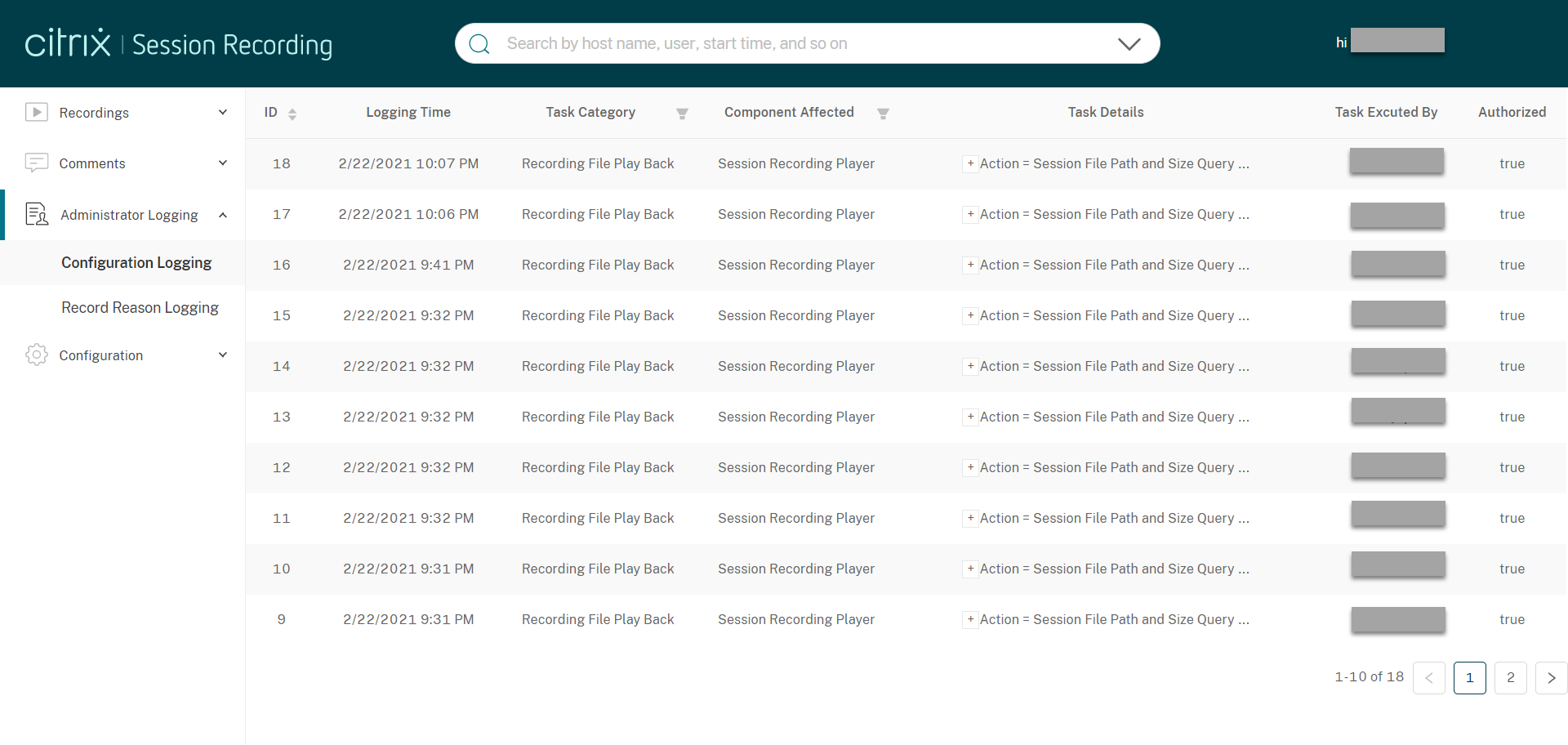Expand task details for log ID 9

(970, 619)
